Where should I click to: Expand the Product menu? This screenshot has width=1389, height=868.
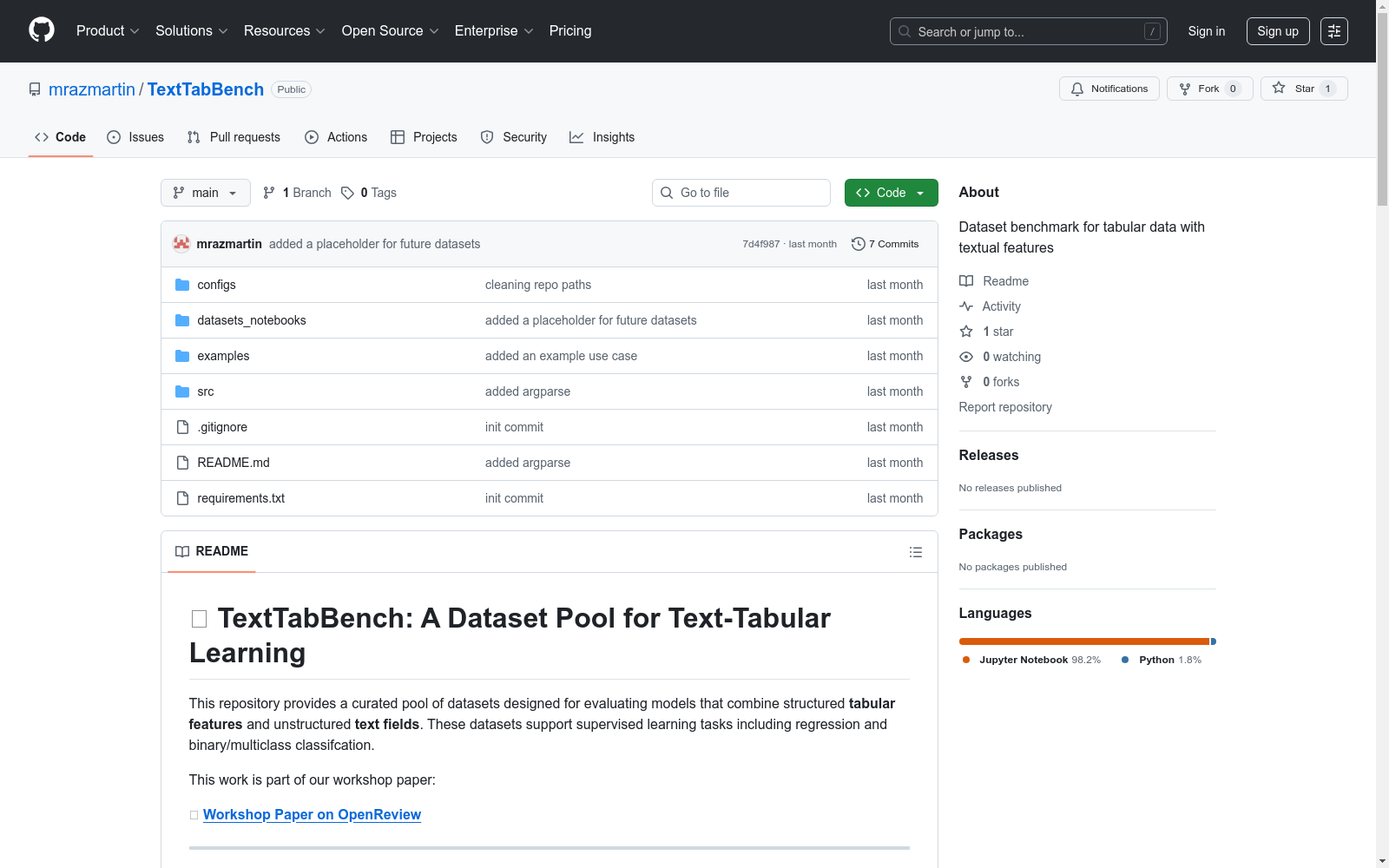[x=108, y=30]
